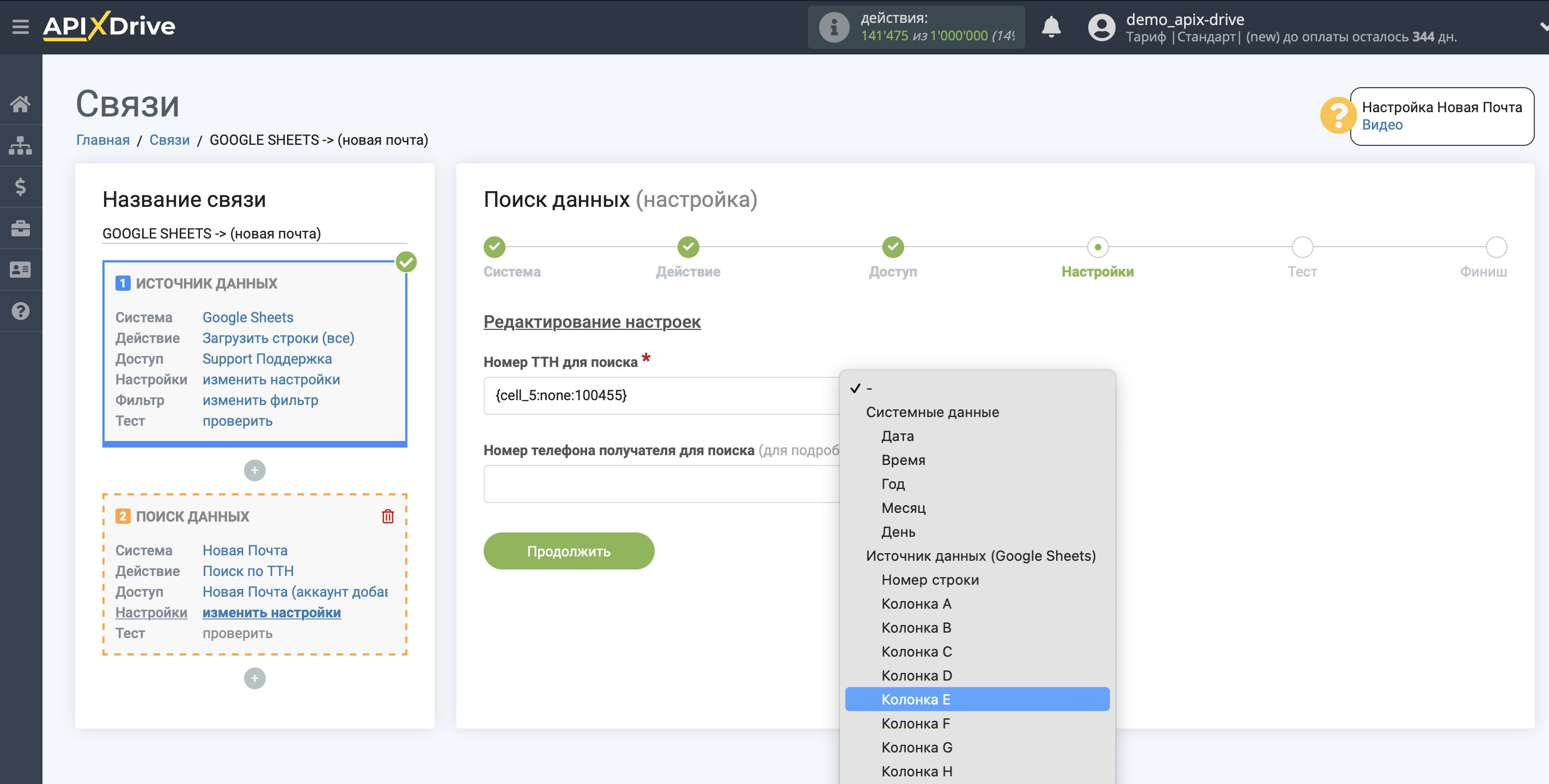Select Колонка B option
The height and width of the screenshot is (784, 1549).
977,628
